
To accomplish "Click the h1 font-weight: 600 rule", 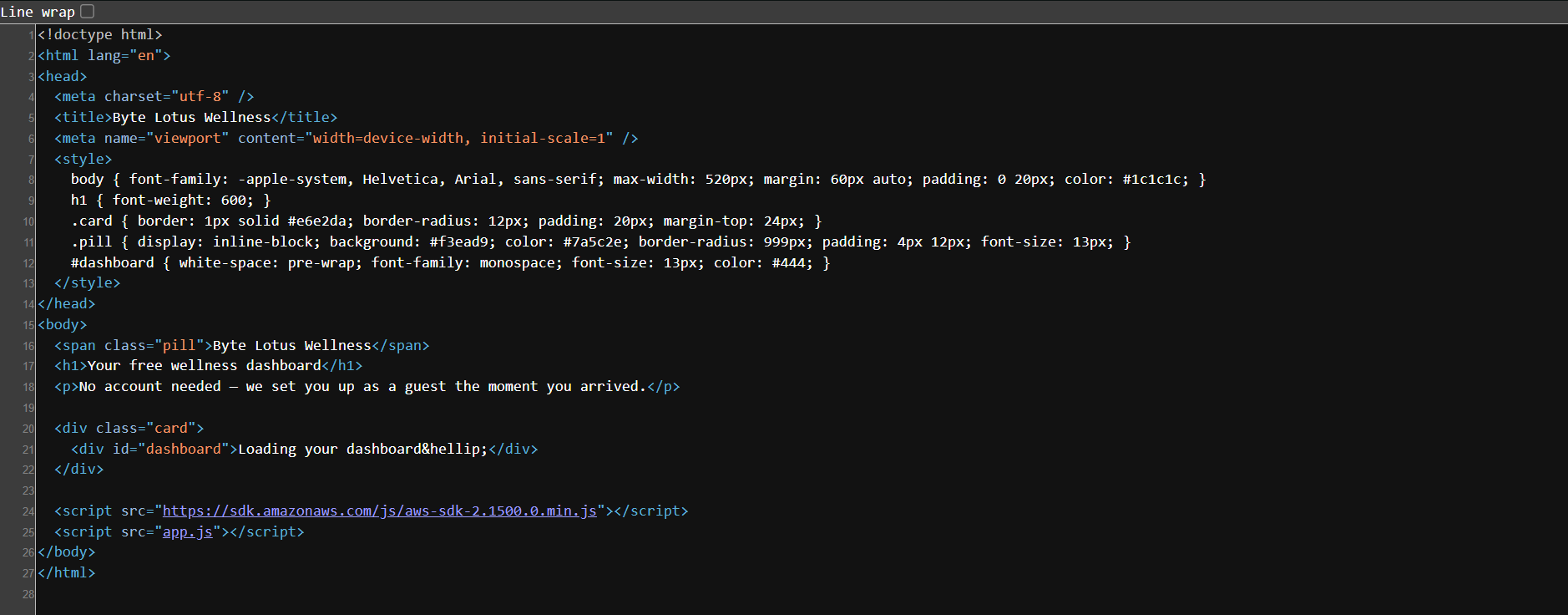I will tap(171, 200).
